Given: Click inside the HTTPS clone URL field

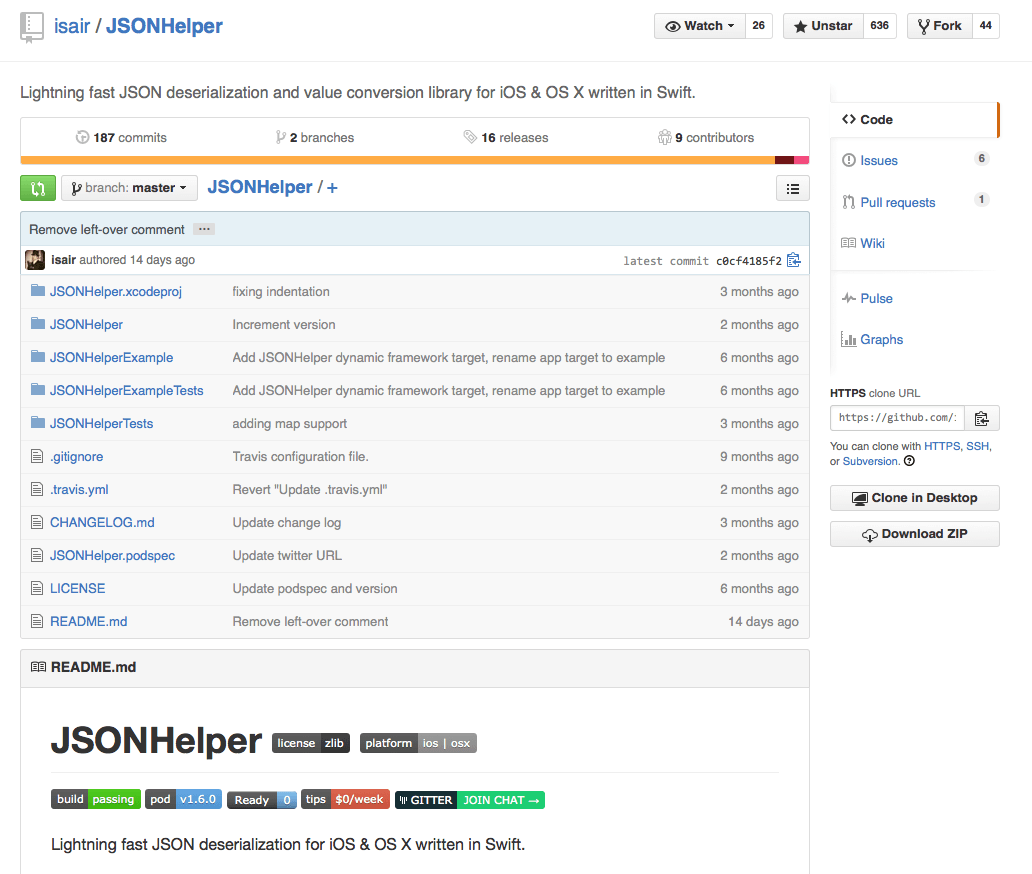Looking at the screenshot, I should click(x=900, y=418).
